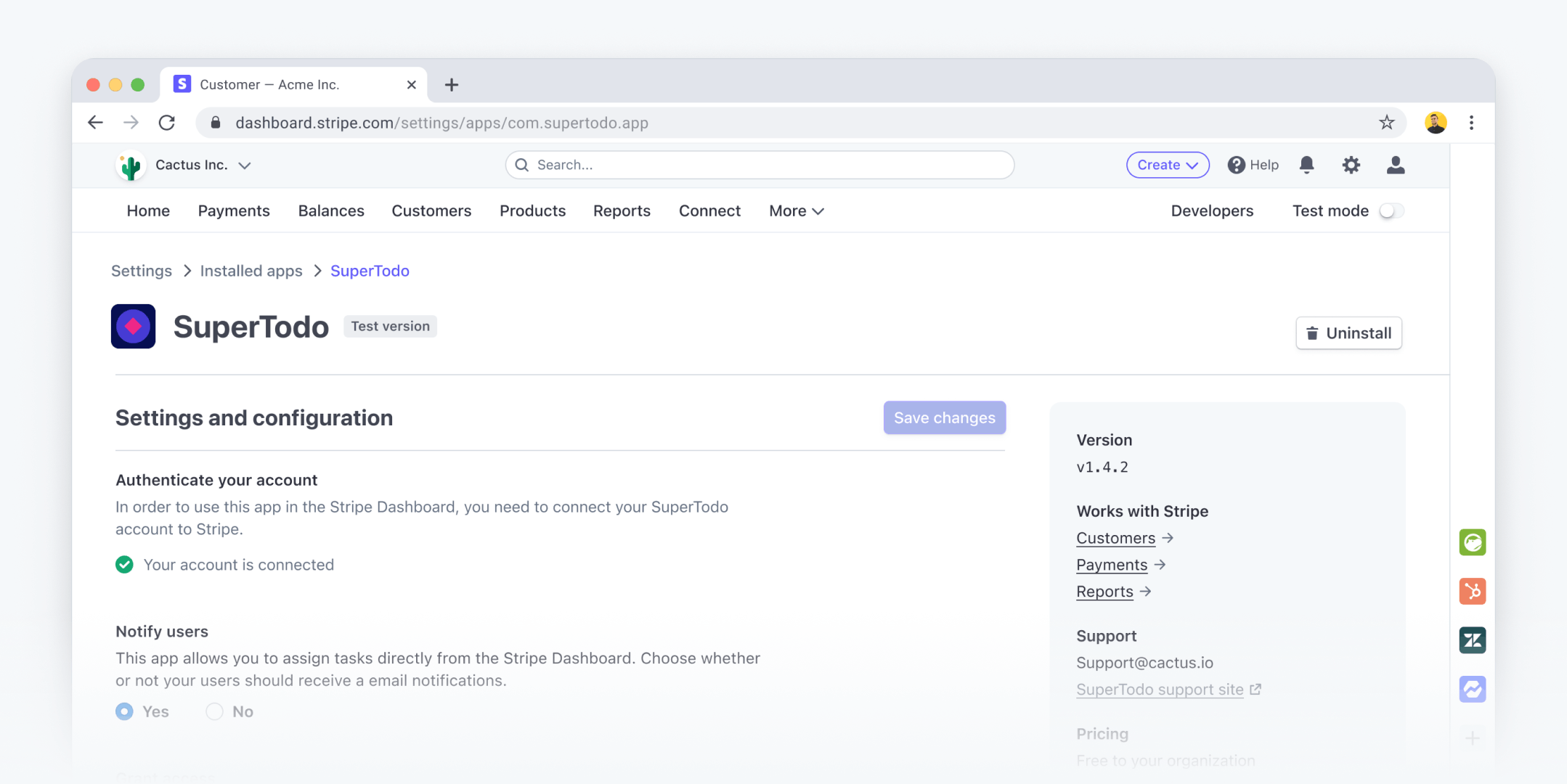Select the Yes radio button for notifications
1567x784 pixels.
click(123, 712)
